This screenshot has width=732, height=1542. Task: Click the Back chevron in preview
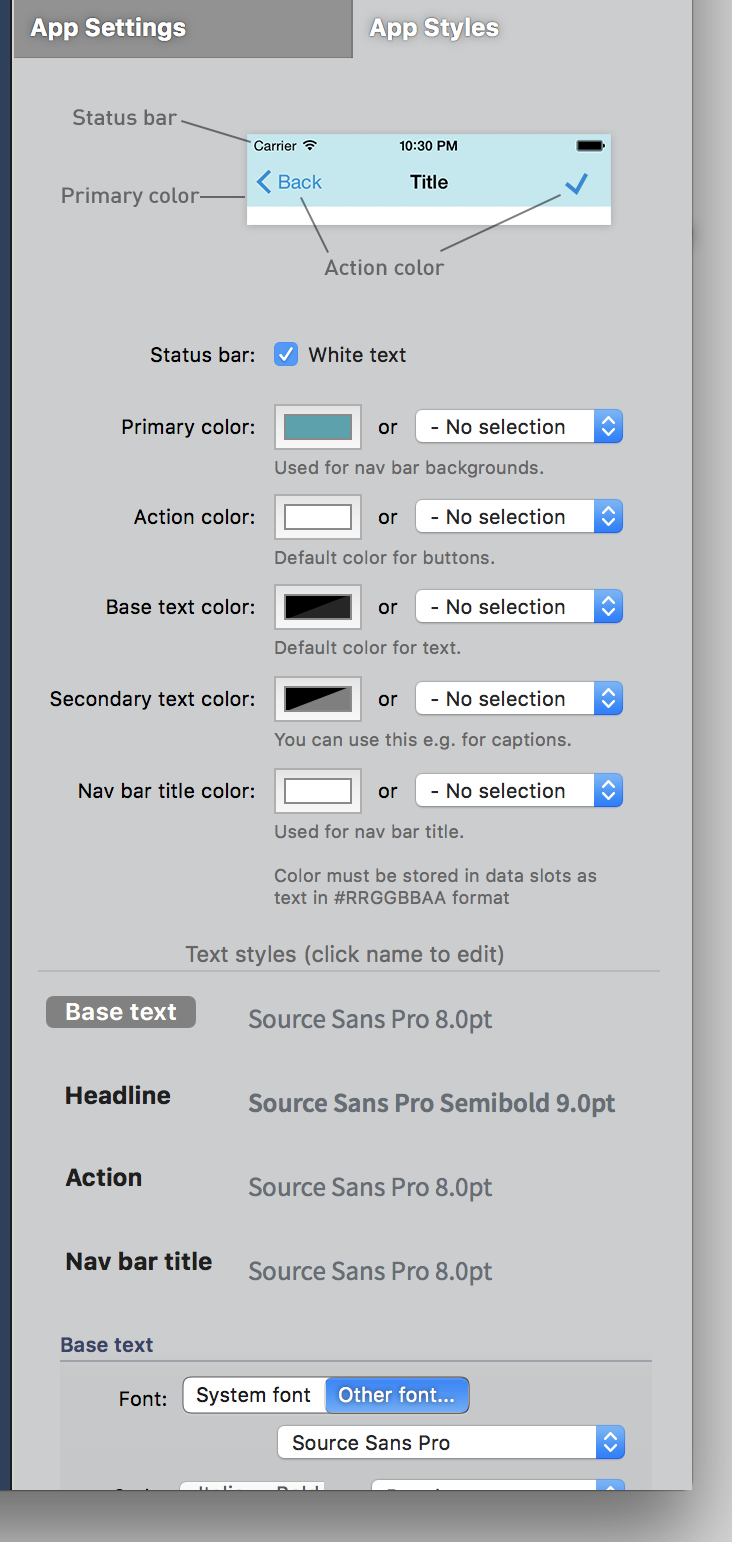[265, 182]
